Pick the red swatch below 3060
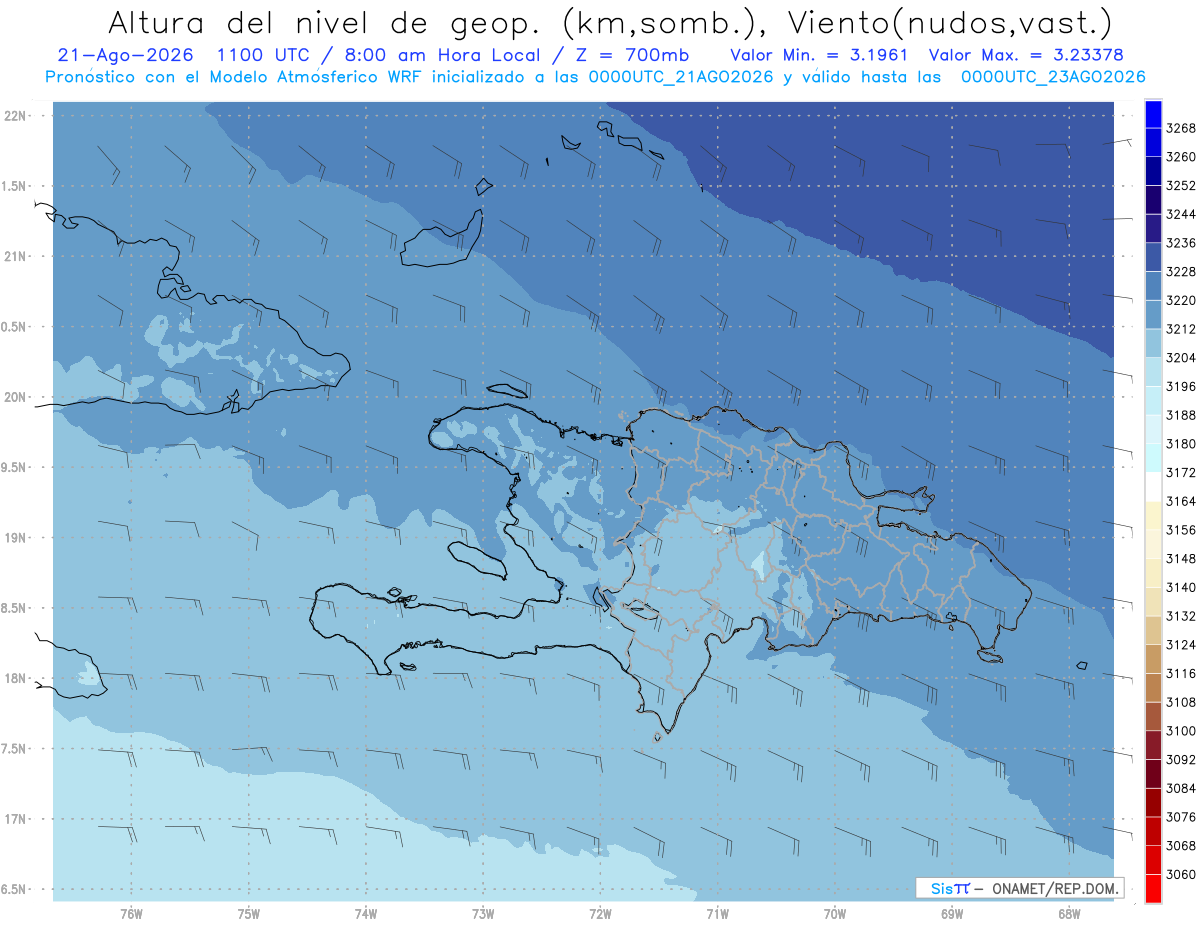Viewport: 1200px width, 927px height. pyautogui.click(x=1153, y=889)
